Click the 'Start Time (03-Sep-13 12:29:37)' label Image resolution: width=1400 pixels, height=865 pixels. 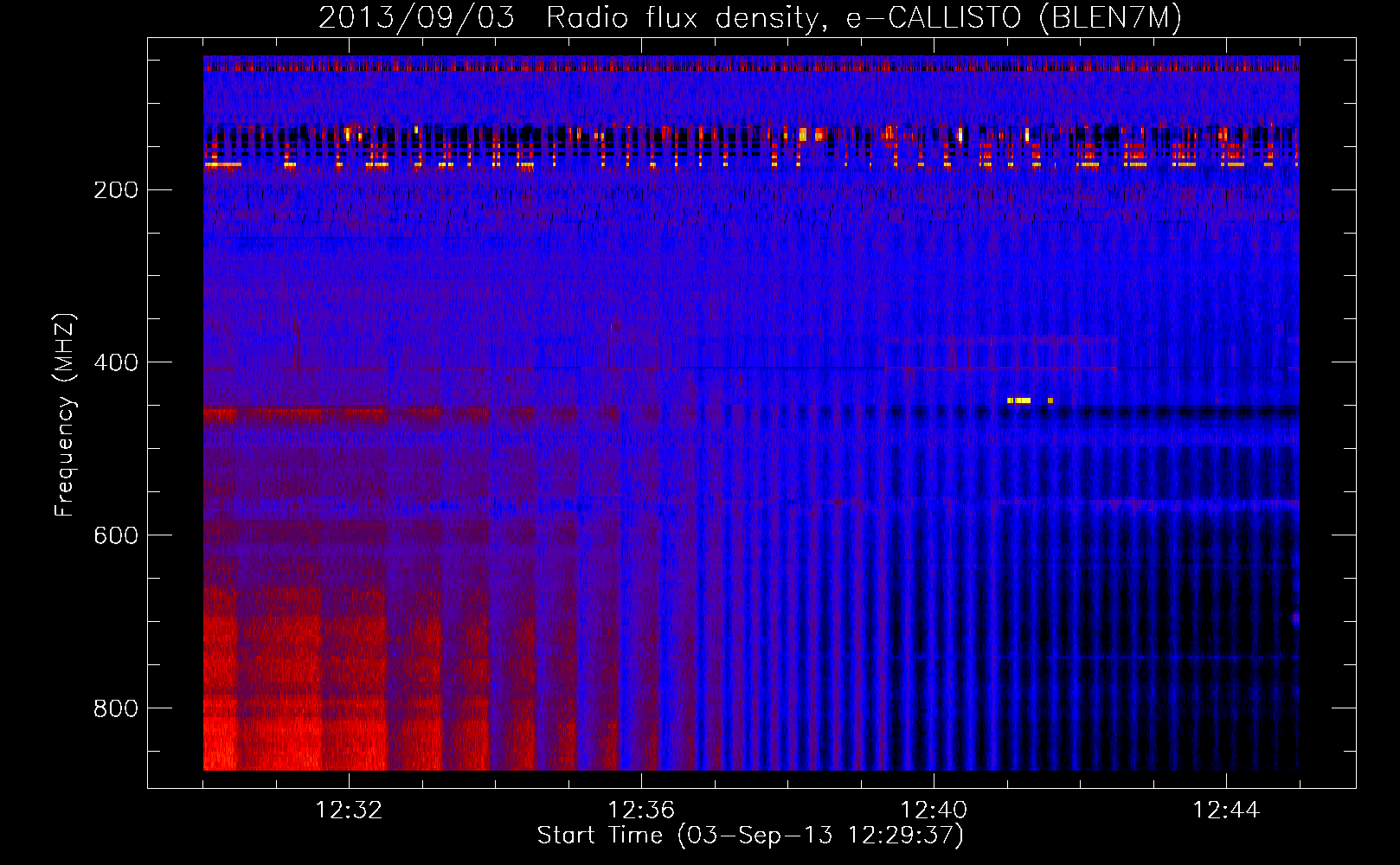pyautogui.click(x=750, y=836)
